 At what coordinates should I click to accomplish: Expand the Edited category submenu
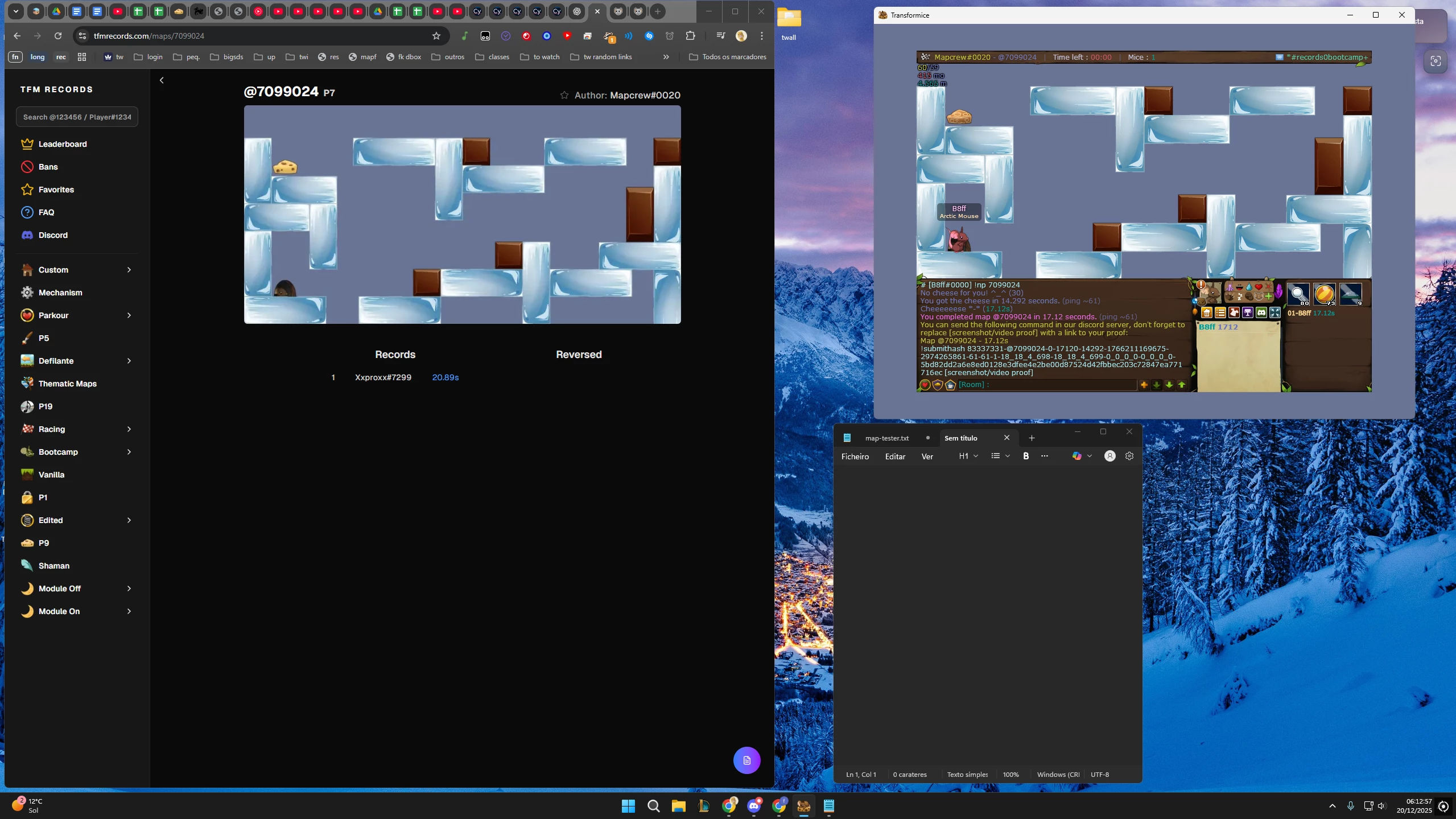[129, 520]
